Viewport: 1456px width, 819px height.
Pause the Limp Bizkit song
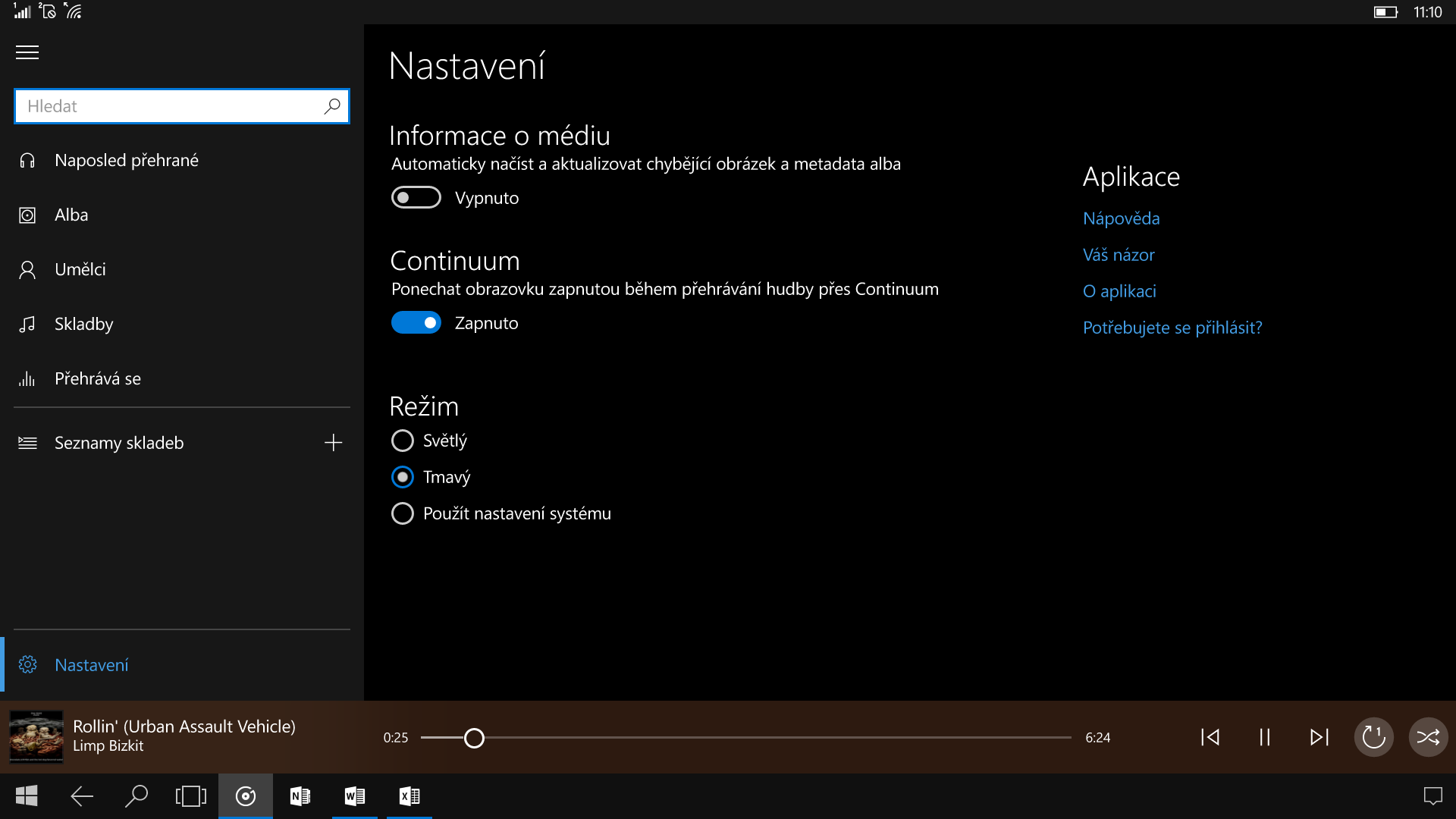(1263, 736)
